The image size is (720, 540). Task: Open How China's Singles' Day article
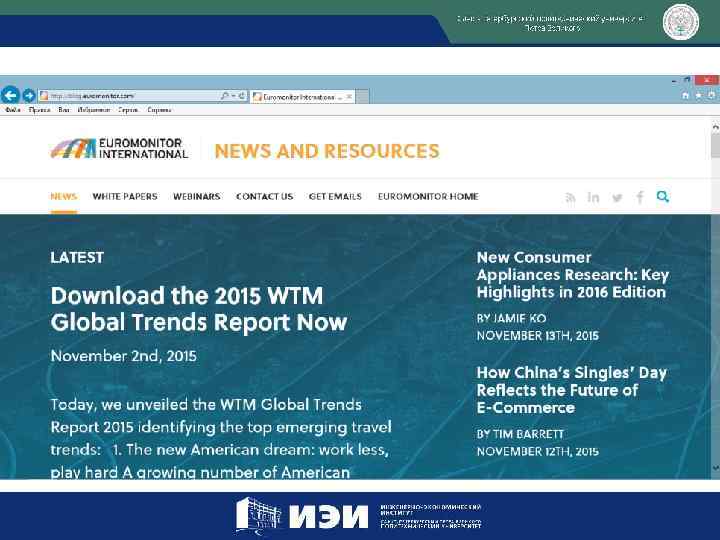click(572, 390)
